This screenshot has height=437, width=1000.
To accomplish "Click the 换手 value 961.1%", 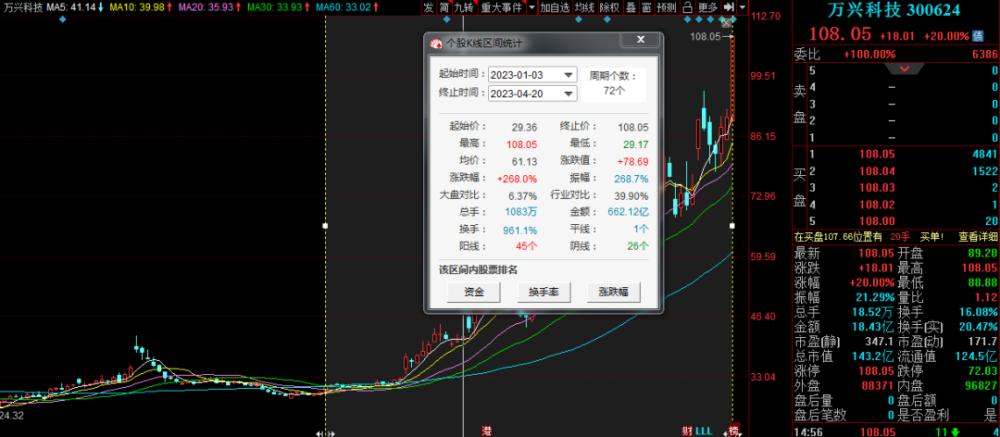I will 520,230.
